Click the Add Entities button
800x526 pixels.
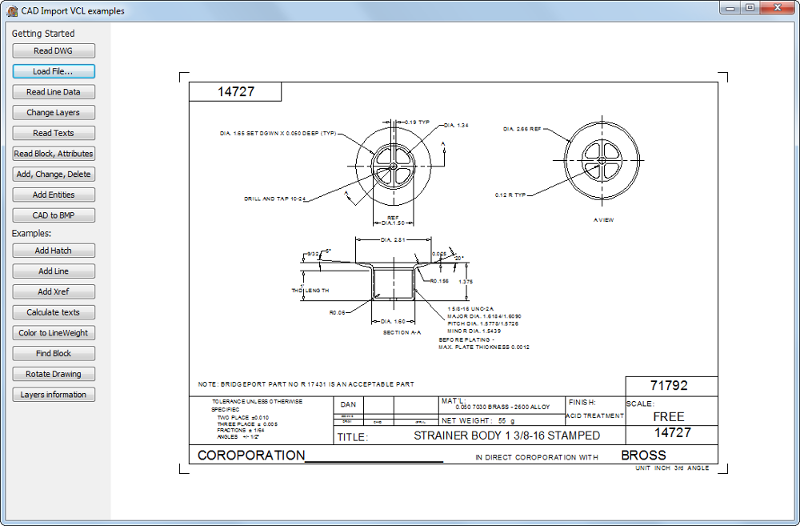54,195
